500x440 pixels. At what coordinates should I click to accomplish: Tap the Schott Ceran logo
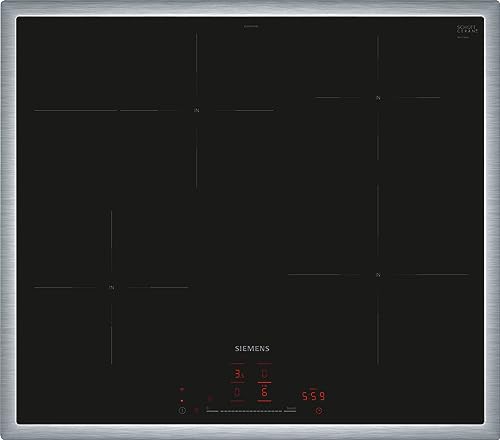(467, 29)
